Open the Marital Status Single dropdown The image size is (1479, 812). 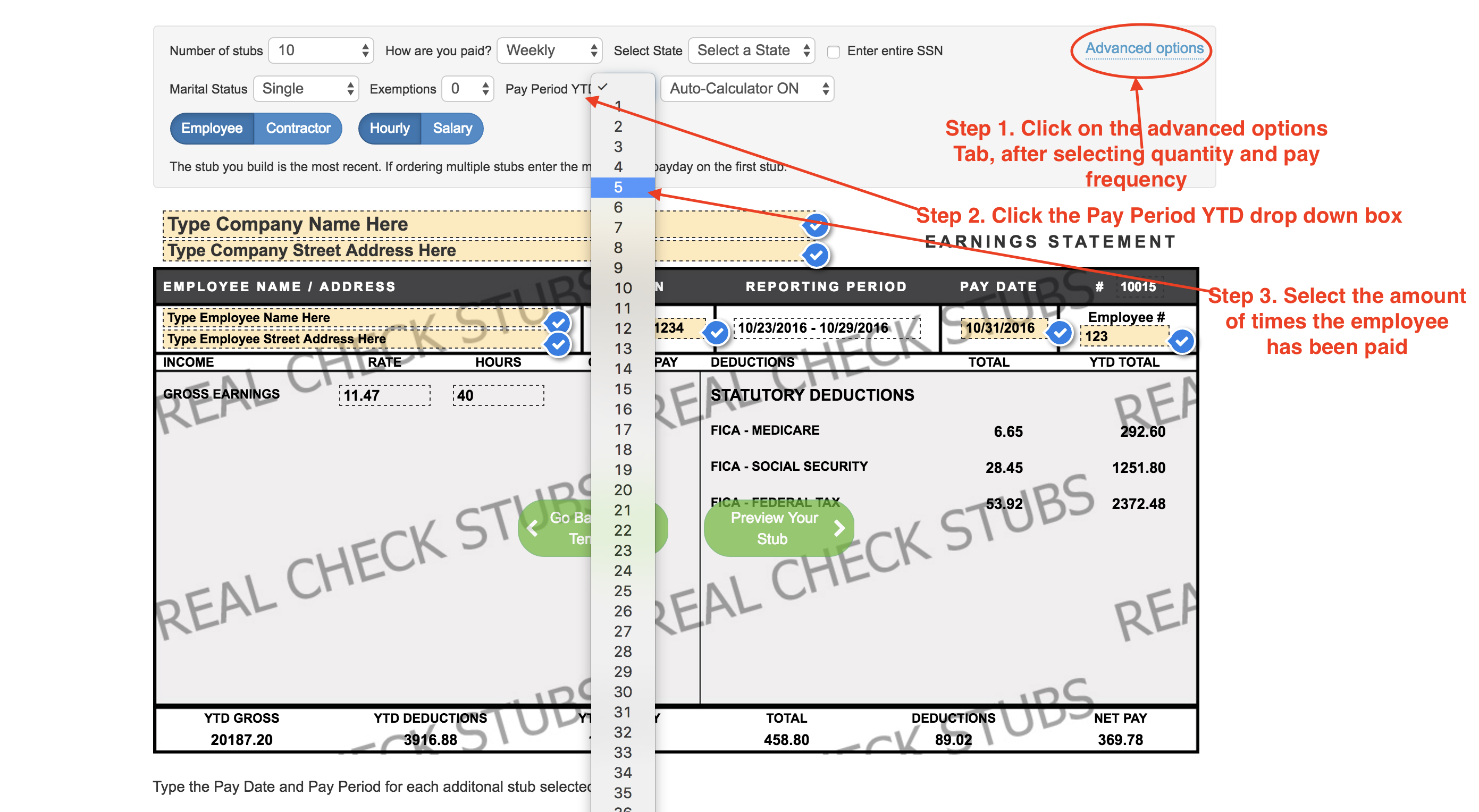tap(306, 89)
